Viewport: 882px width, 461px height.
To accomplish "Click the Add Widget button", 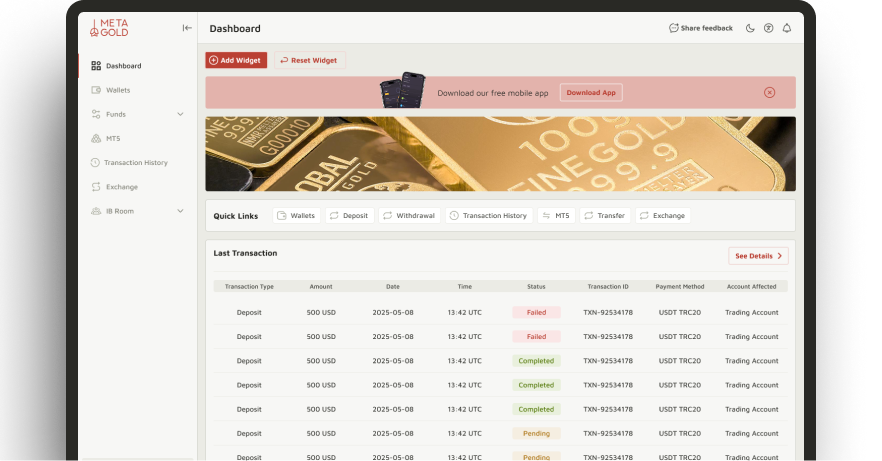I will [x=236, y=60].
